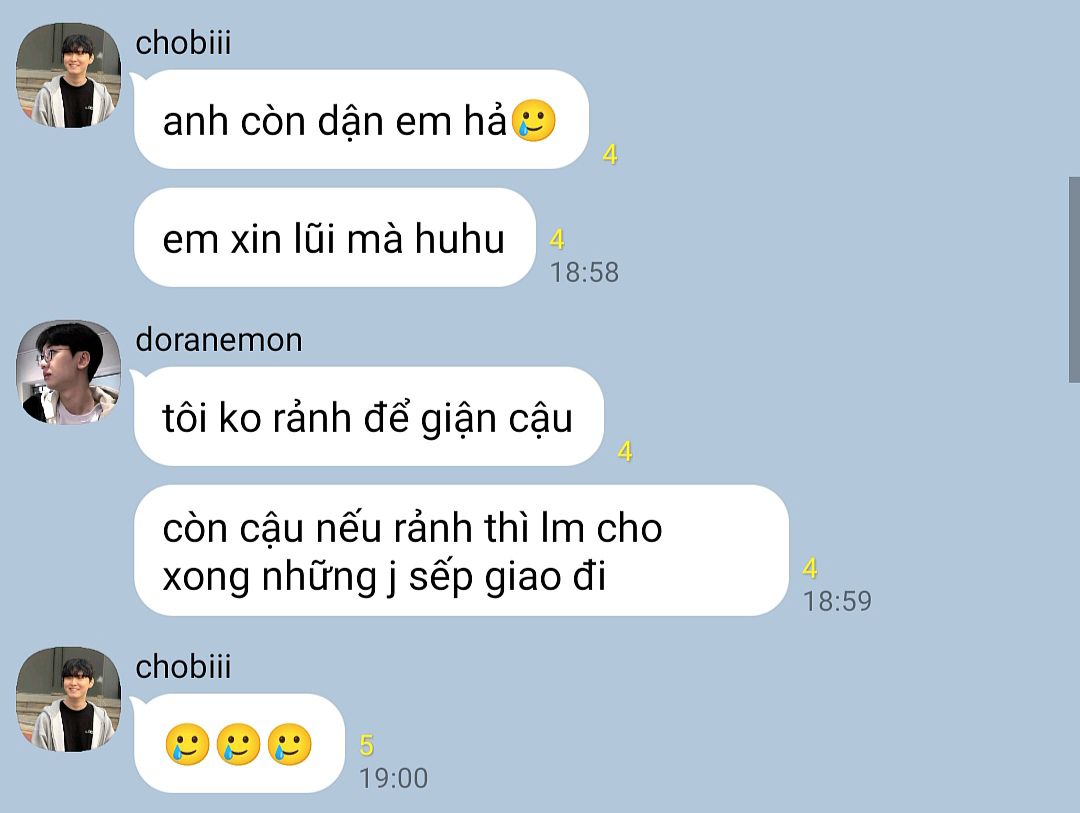
Task: Tap the three crying-smile emoji message
Action: pyautogui.click(x=239, y=743)
